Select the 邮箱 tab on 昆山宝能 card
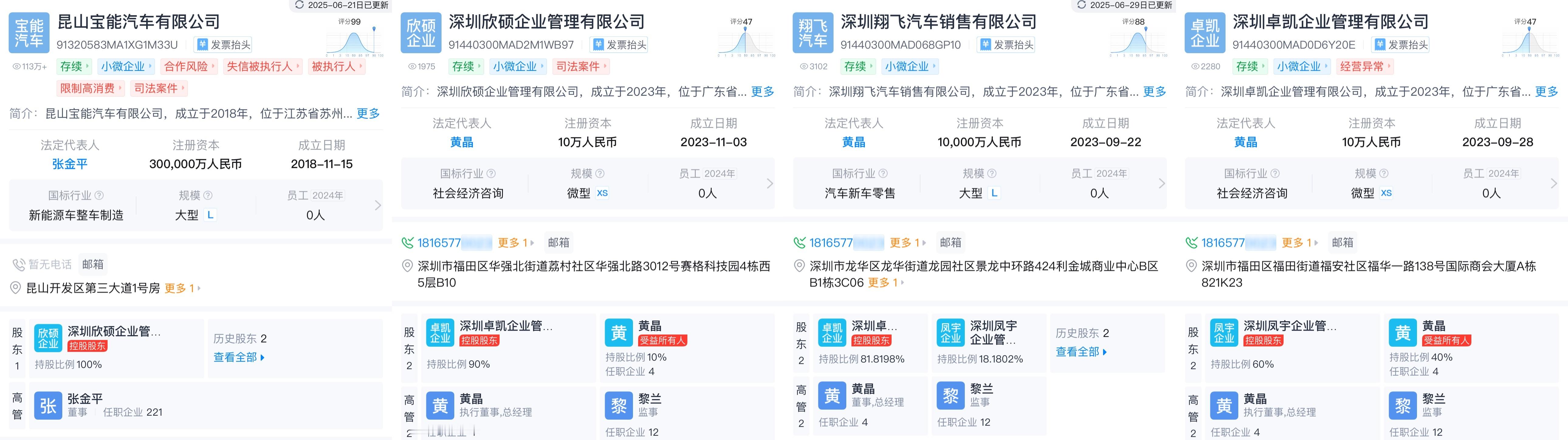 [93, 265]
